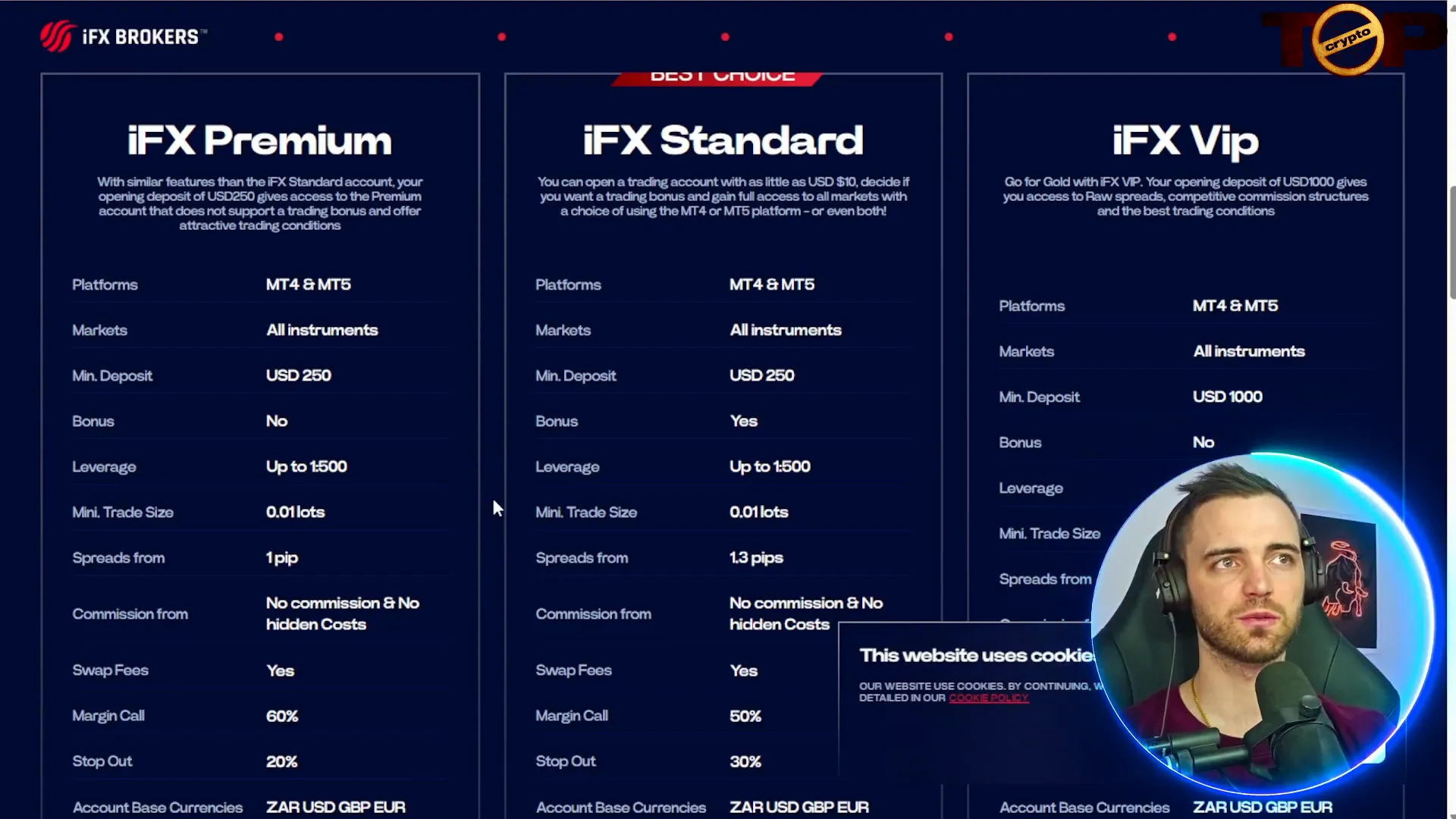Click Standard 'All instruments' markets value
1456x819 pixels.
(x=785, y=330)
